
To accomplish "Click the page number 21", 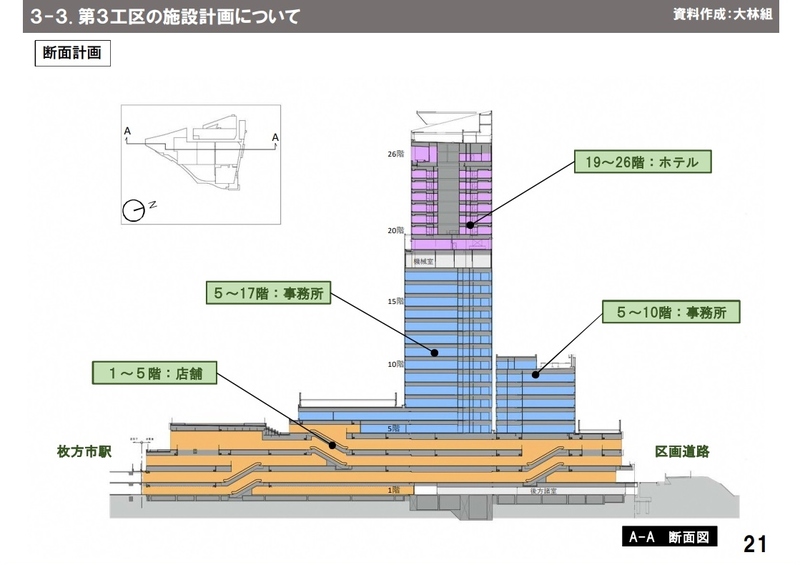I will click(756, 543).
